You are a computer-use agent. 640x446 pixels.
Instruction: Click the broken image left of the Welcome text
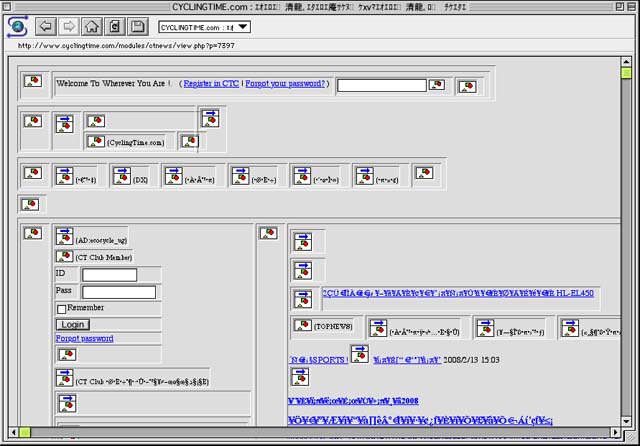pos(33,80)
